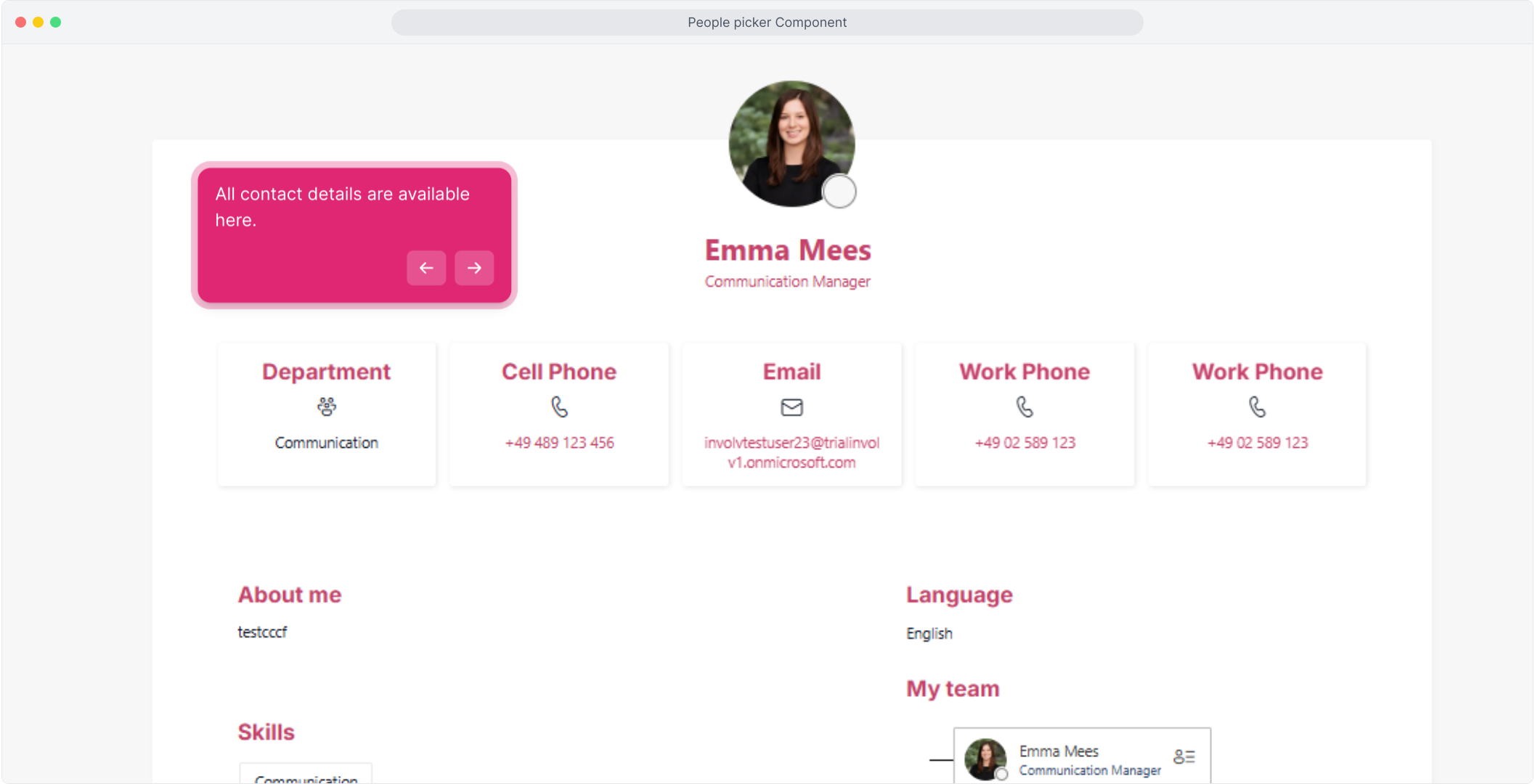Click the English language value
The image size is (1535, 784).
(x=929, y=633)
